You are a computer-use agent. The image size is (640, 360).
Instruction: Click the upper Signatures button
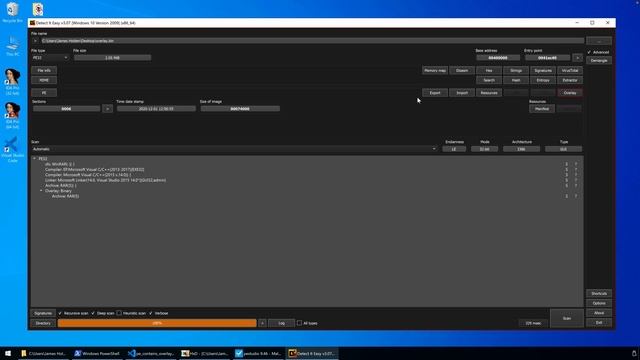click(542, 71)
